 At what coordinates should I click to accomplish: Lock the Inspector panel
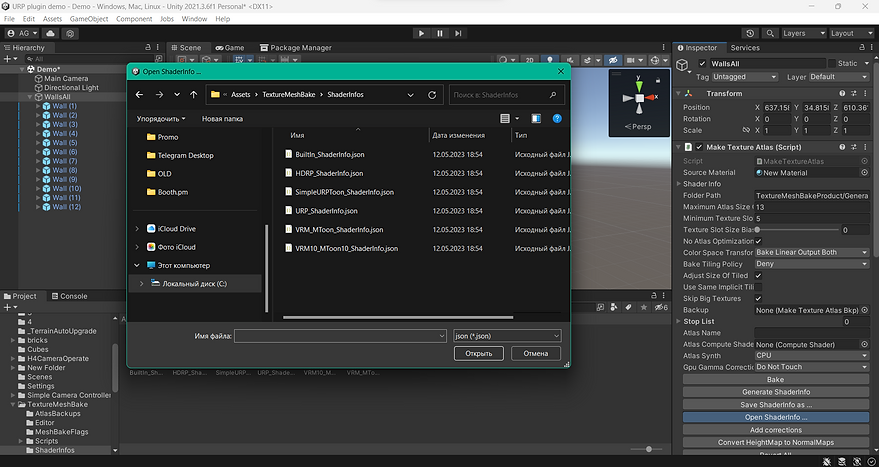tap(862, 48)
